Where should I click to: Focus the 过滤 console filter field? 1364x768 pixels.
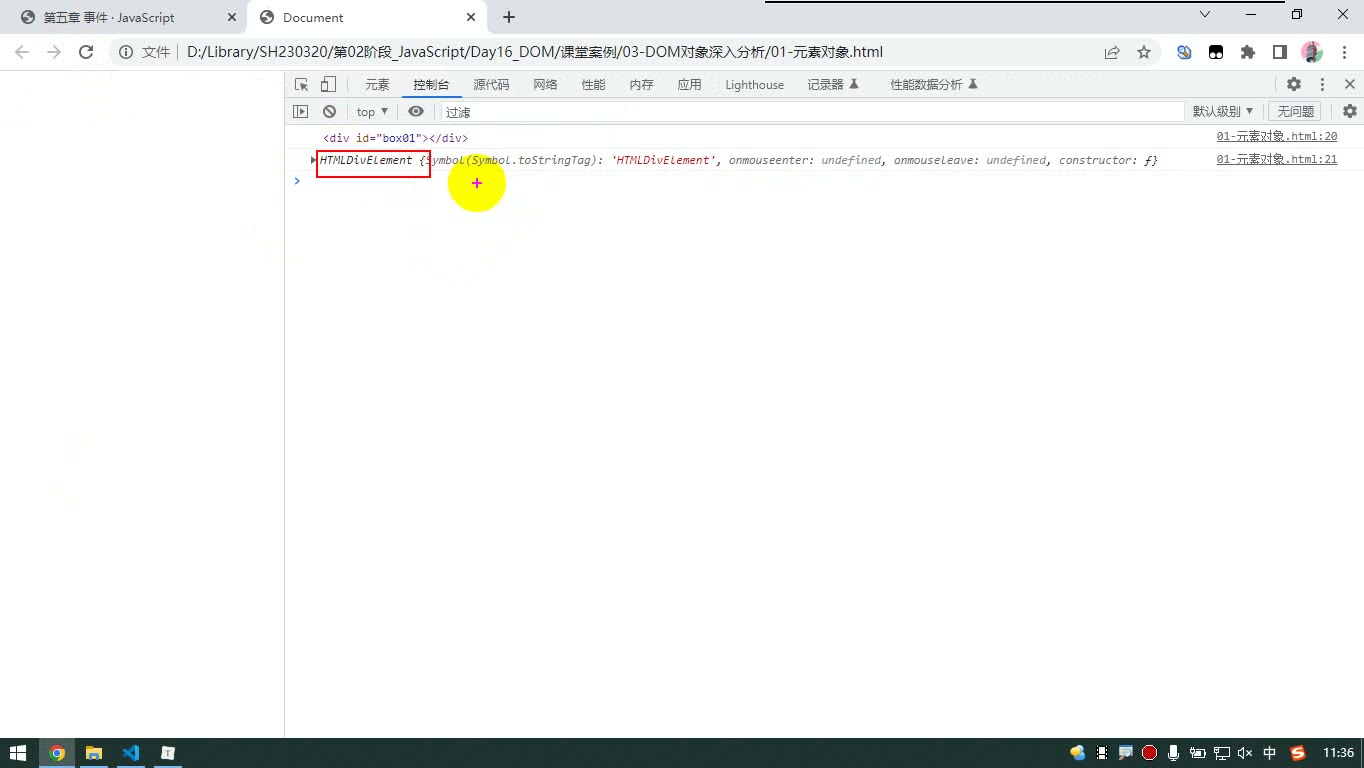813,112
